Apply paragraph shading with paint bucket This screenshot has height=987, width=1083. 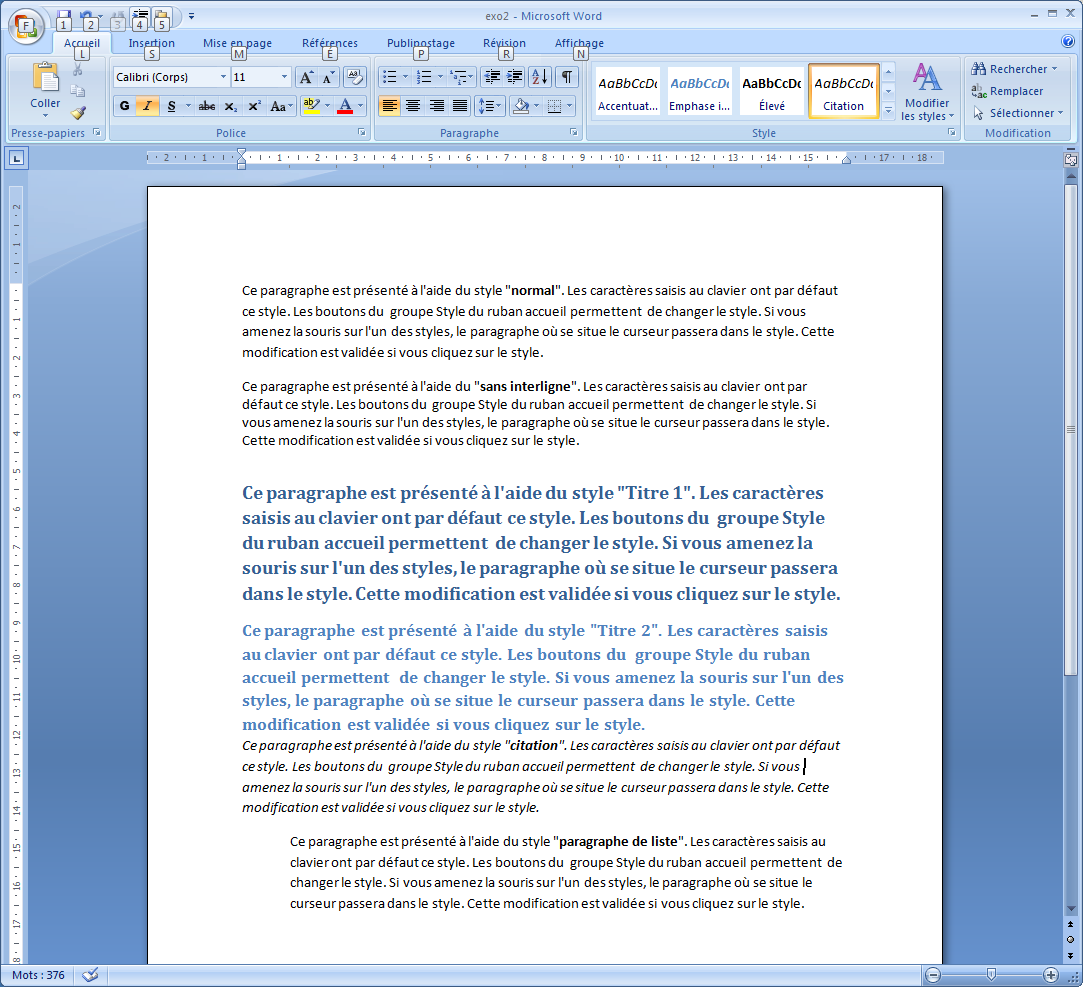coord(521,106)
